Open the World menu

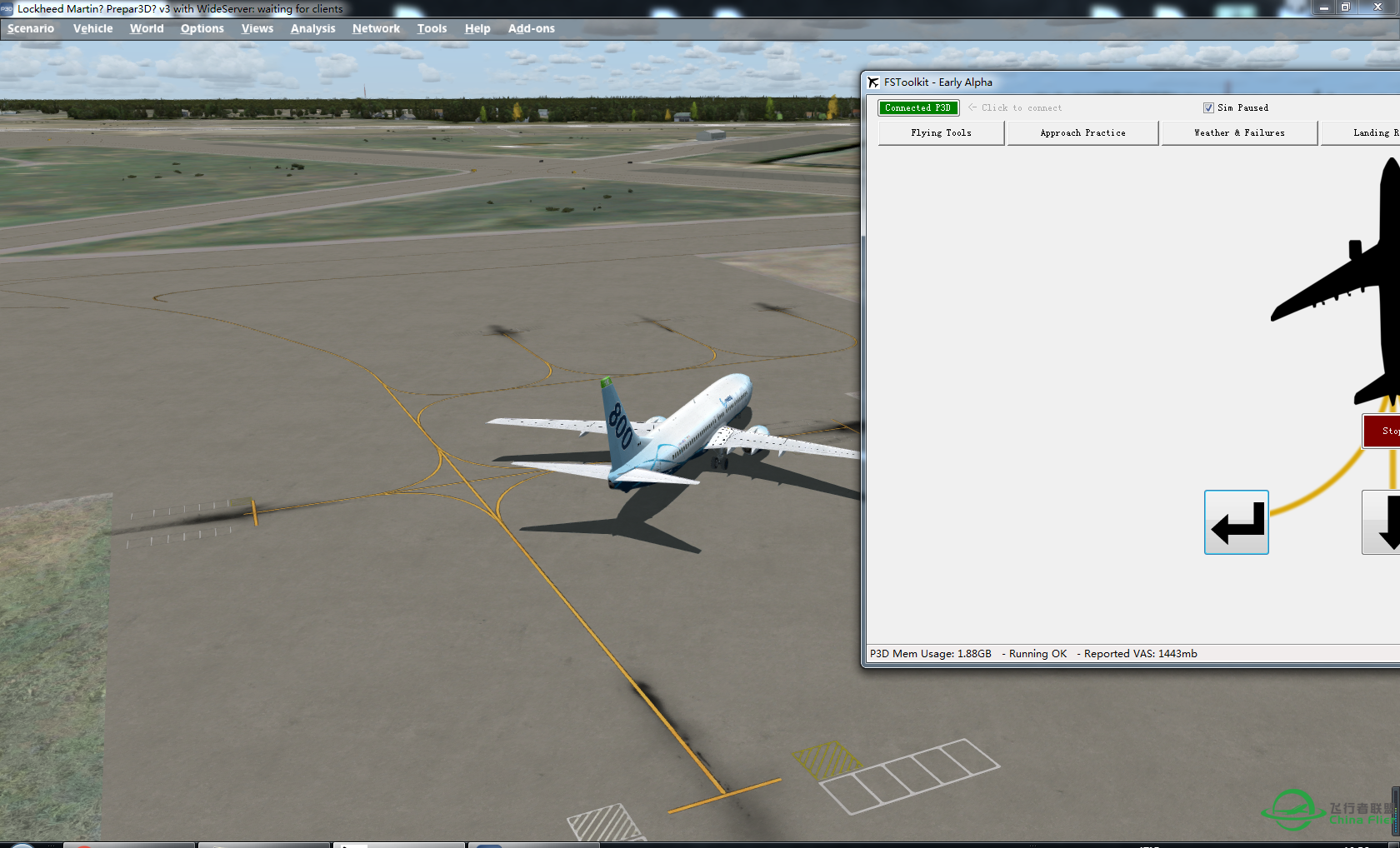[x=147, y=28]
